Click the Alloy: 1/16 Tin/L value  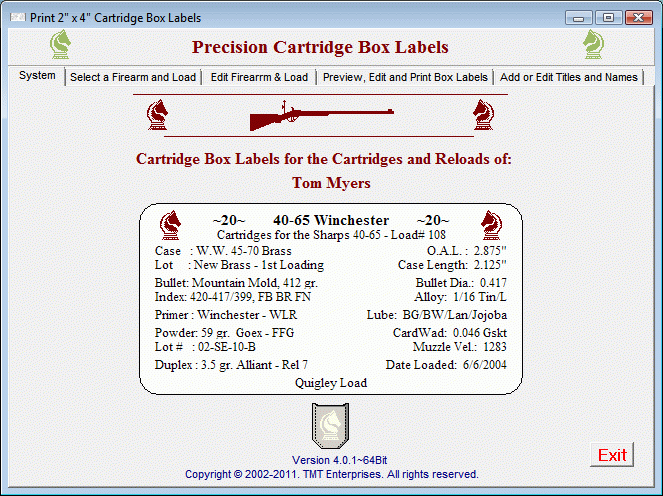tap(460, 297)
